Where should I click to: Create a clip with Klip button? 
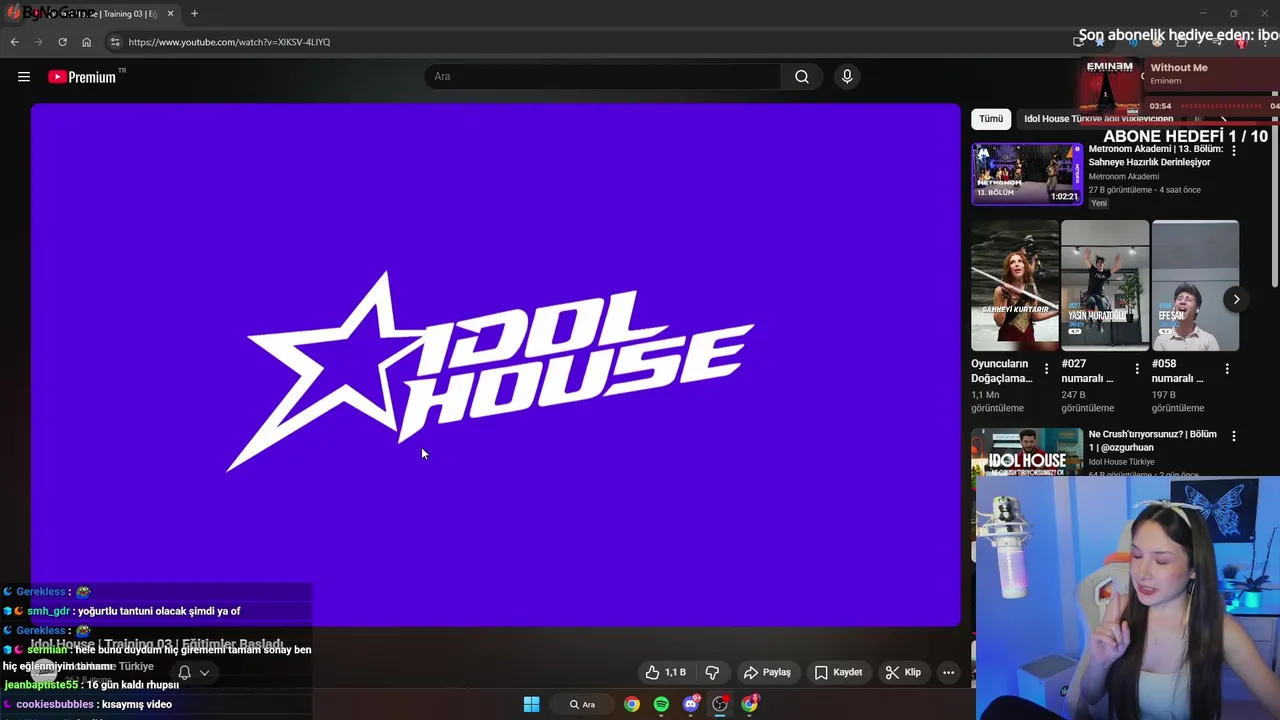[x=903, y=672]
